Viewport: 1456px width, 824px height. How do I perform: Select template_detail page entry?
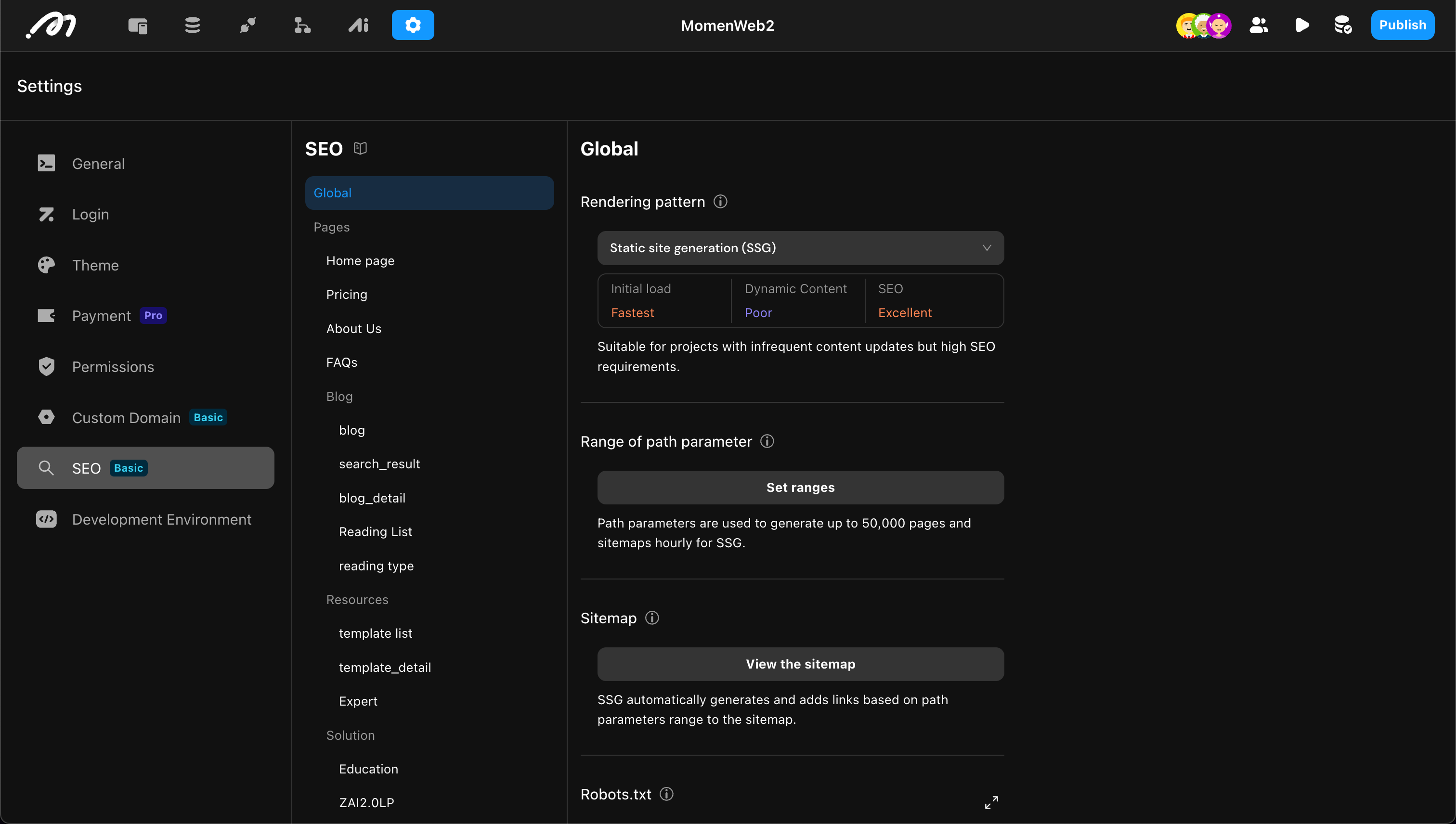pos(385,668)
